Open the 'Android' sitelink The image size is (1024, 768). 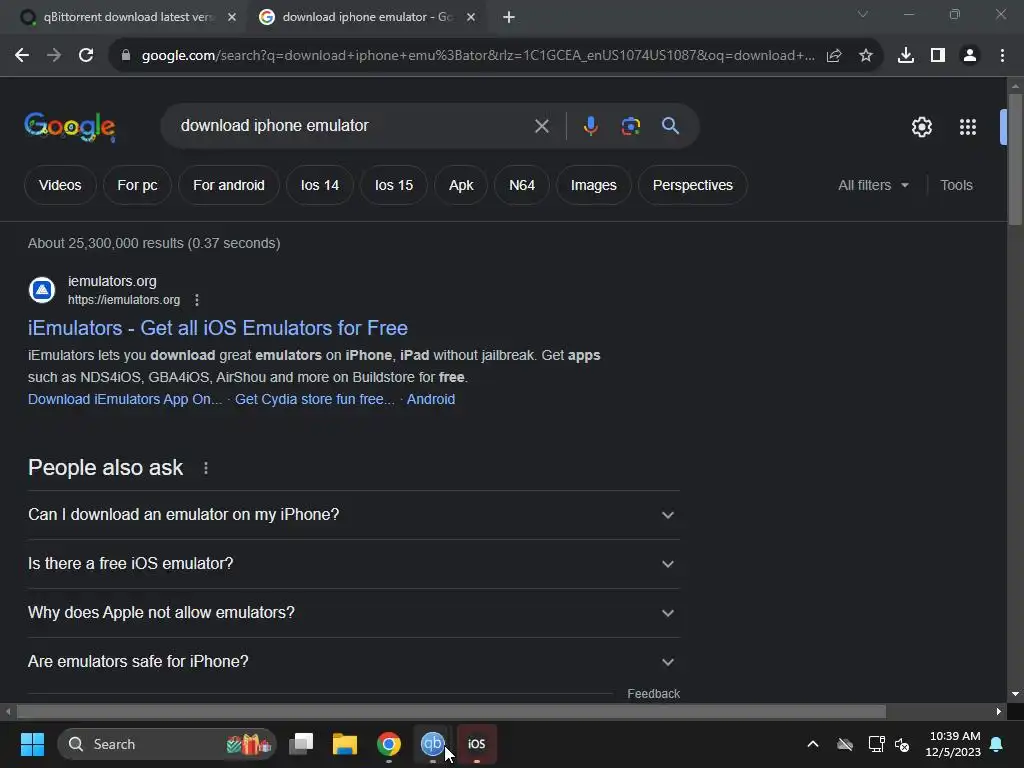pyautogui.click(x=431, y=399)
